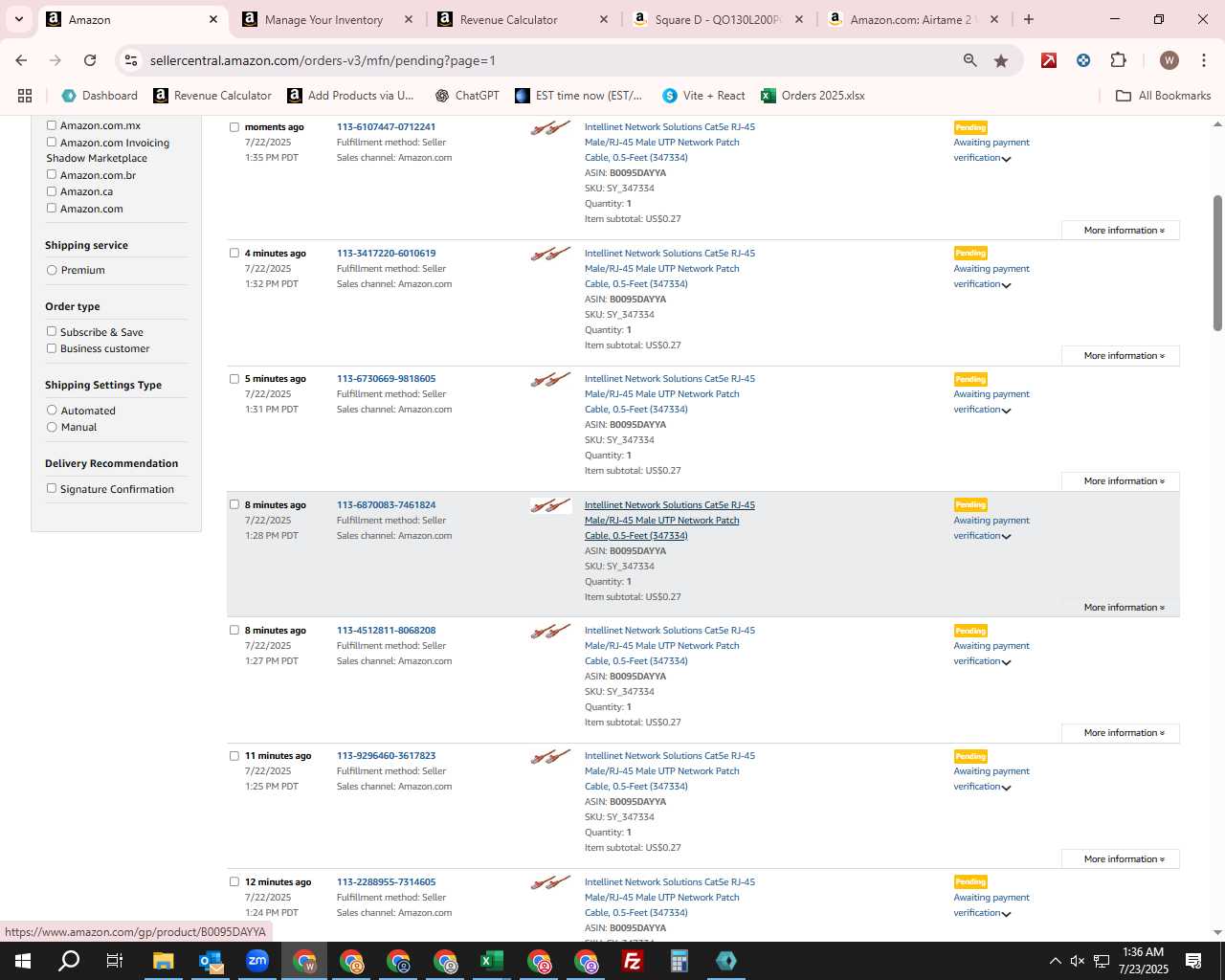The width and height of the screenshot is (1225, 980).
Task: Check the Amazon.ca marketplace filter
Action: point(52,191)
